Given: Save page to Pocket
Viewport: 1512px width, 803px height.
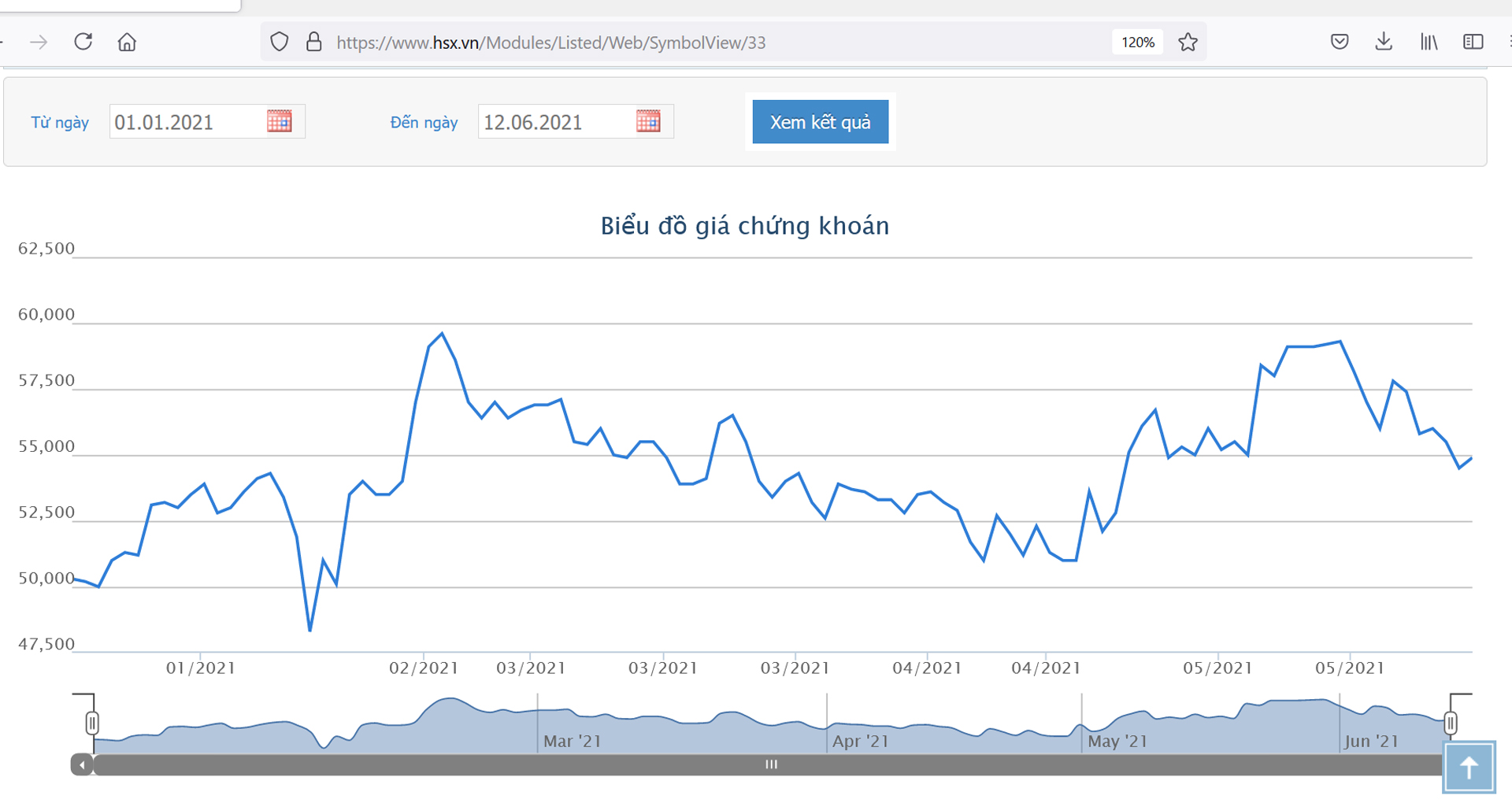Looking at the screenshot, I should point(1339,42).
